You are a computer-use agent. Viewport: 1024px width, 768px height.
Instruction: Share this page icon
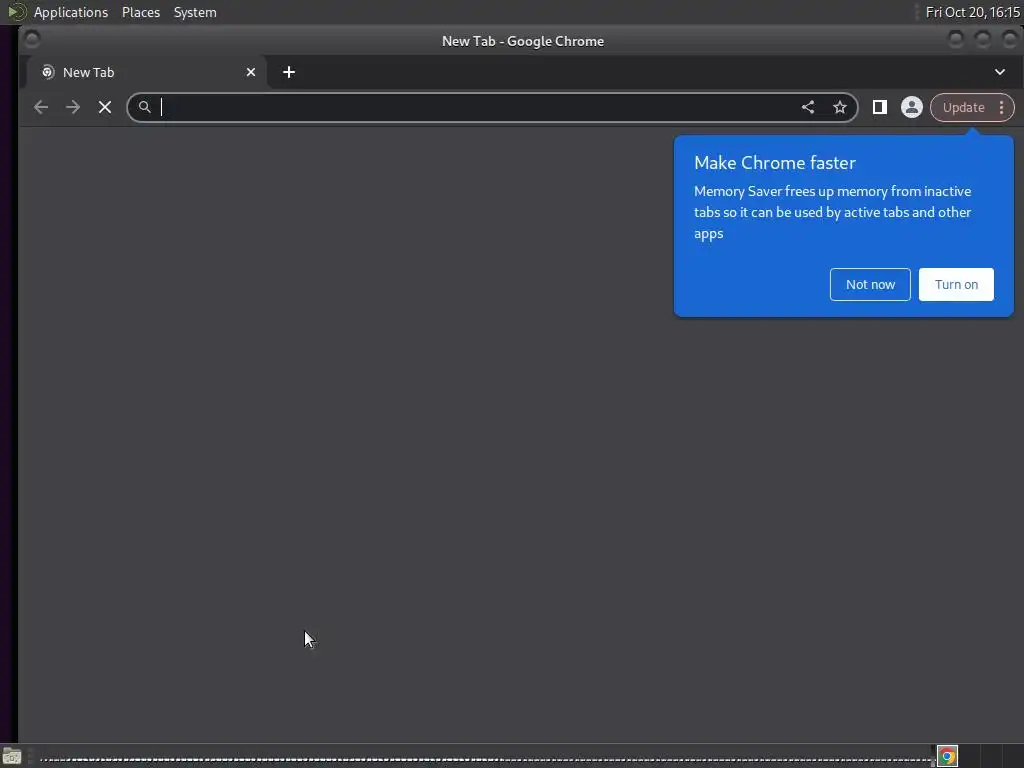click(808, 107)
